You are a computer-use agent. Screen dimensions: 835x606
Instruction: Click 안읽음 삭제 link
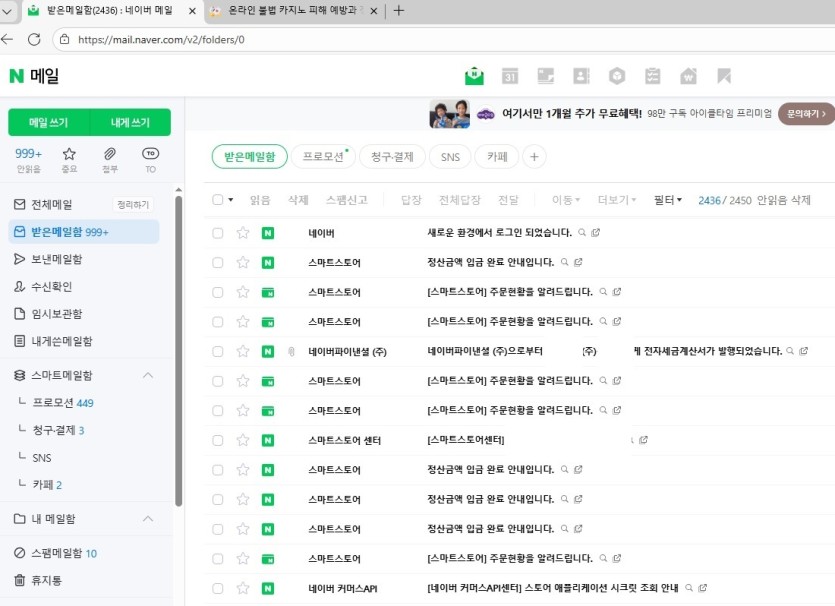[784, 200]
